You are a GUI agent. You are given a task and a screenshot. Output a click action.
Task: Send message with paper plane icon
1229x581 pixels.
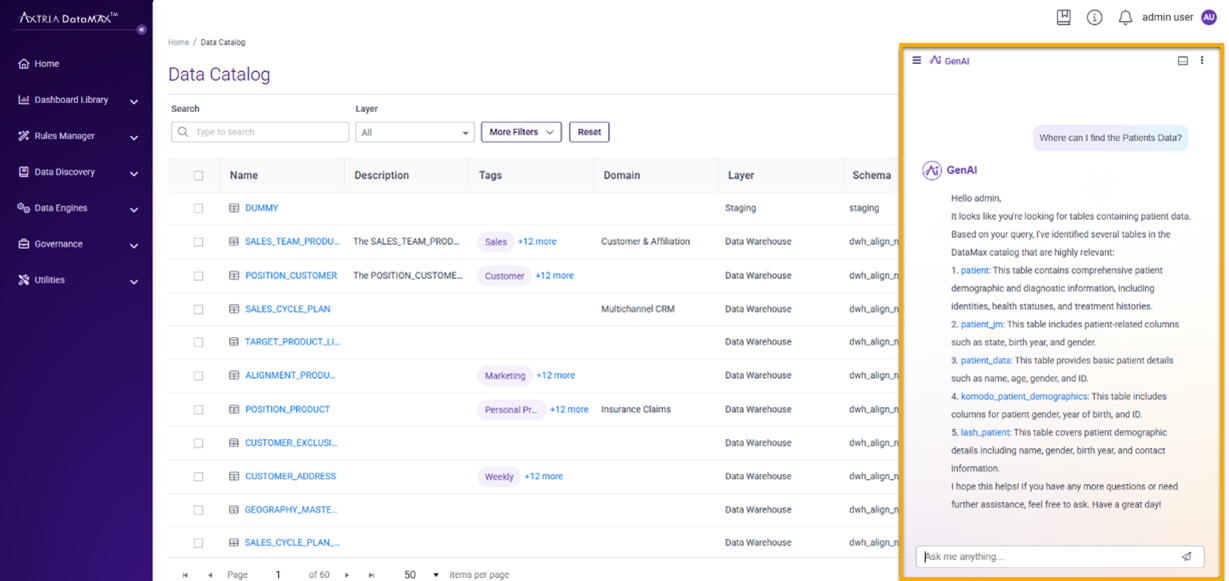click(1186, 557)
